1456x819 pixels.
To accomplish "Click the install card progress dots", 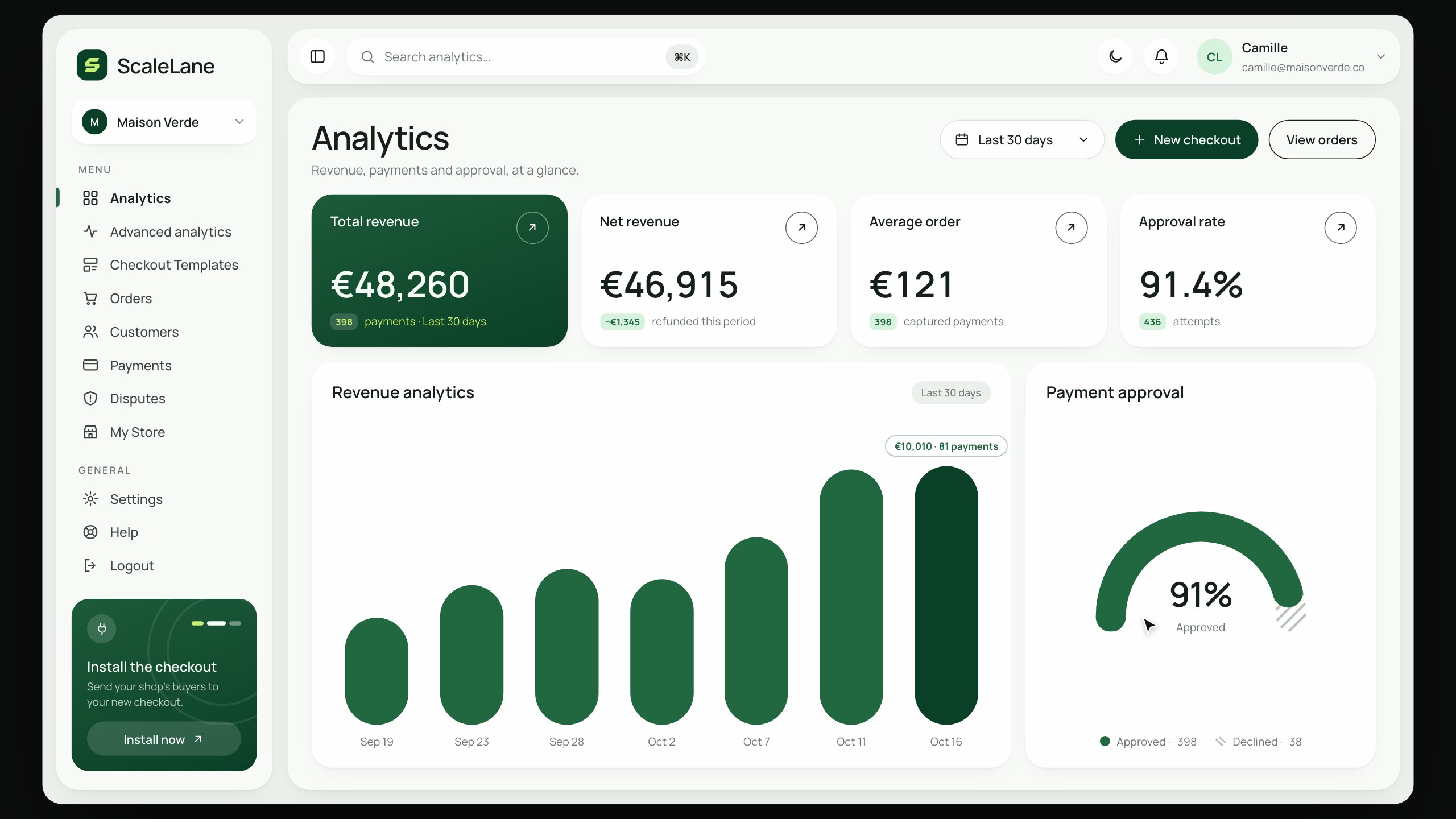I will click(x=216, y=623).
